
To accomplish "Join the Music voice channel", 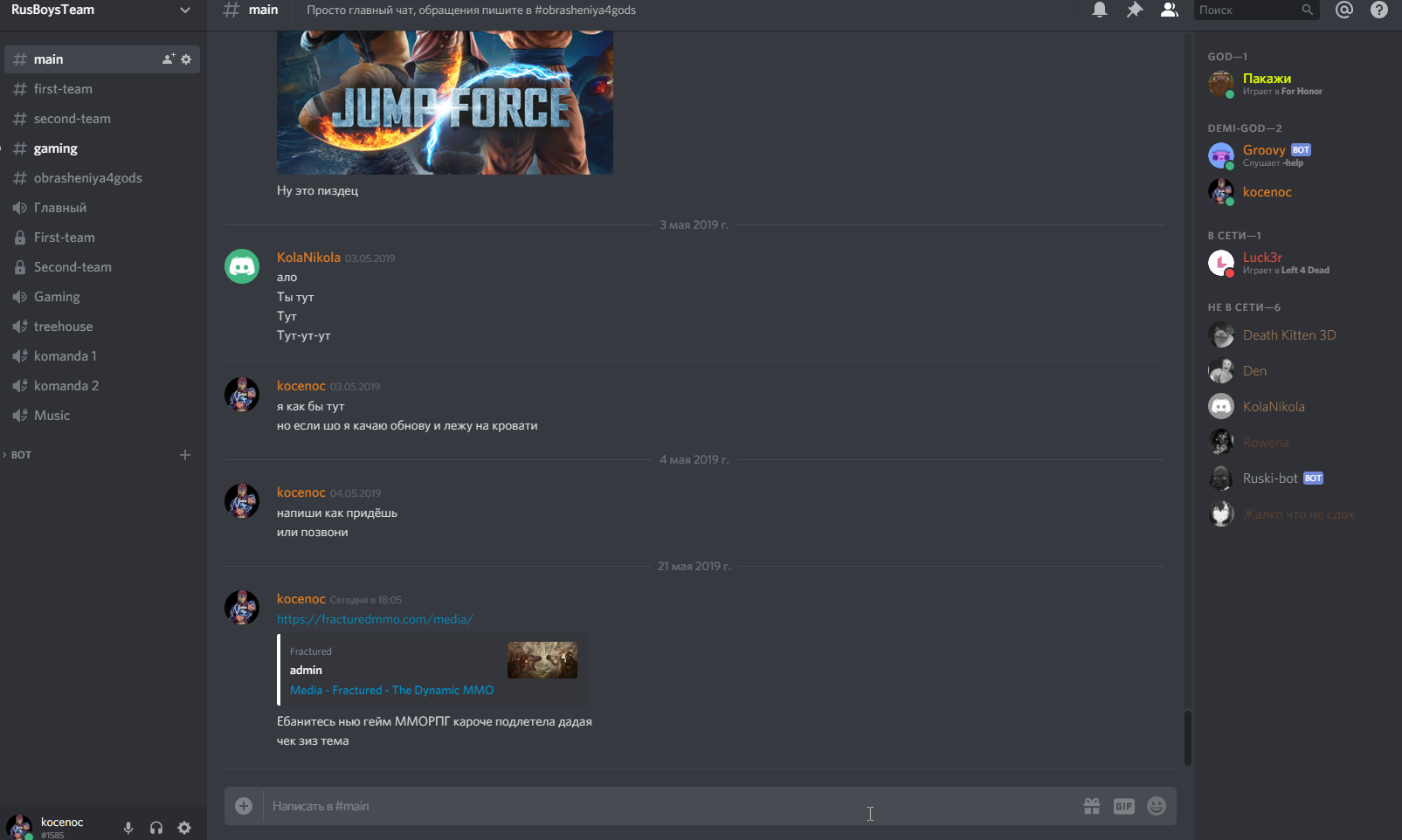I will [x=102, y=416].
